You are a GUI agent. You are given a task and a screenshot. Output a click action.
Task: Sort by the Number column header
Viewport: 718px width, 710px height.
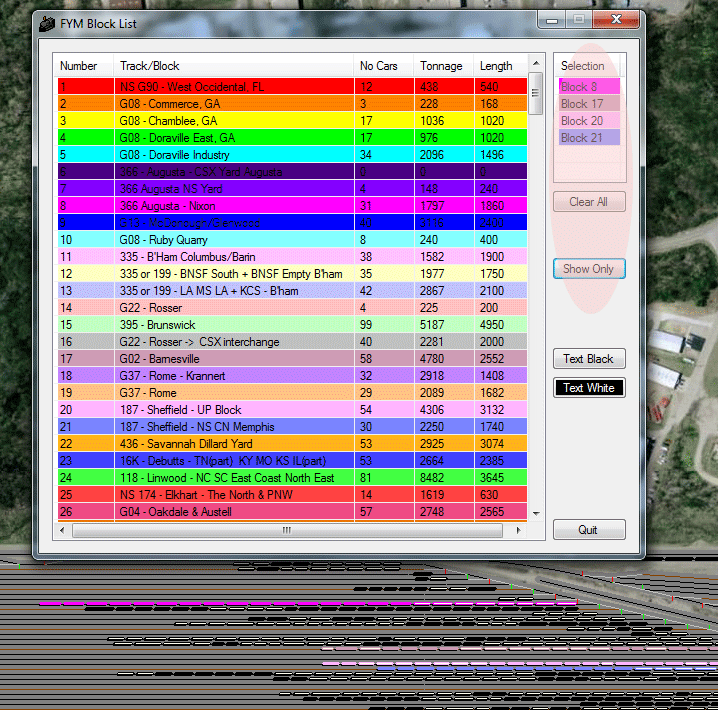coord(83,66)
